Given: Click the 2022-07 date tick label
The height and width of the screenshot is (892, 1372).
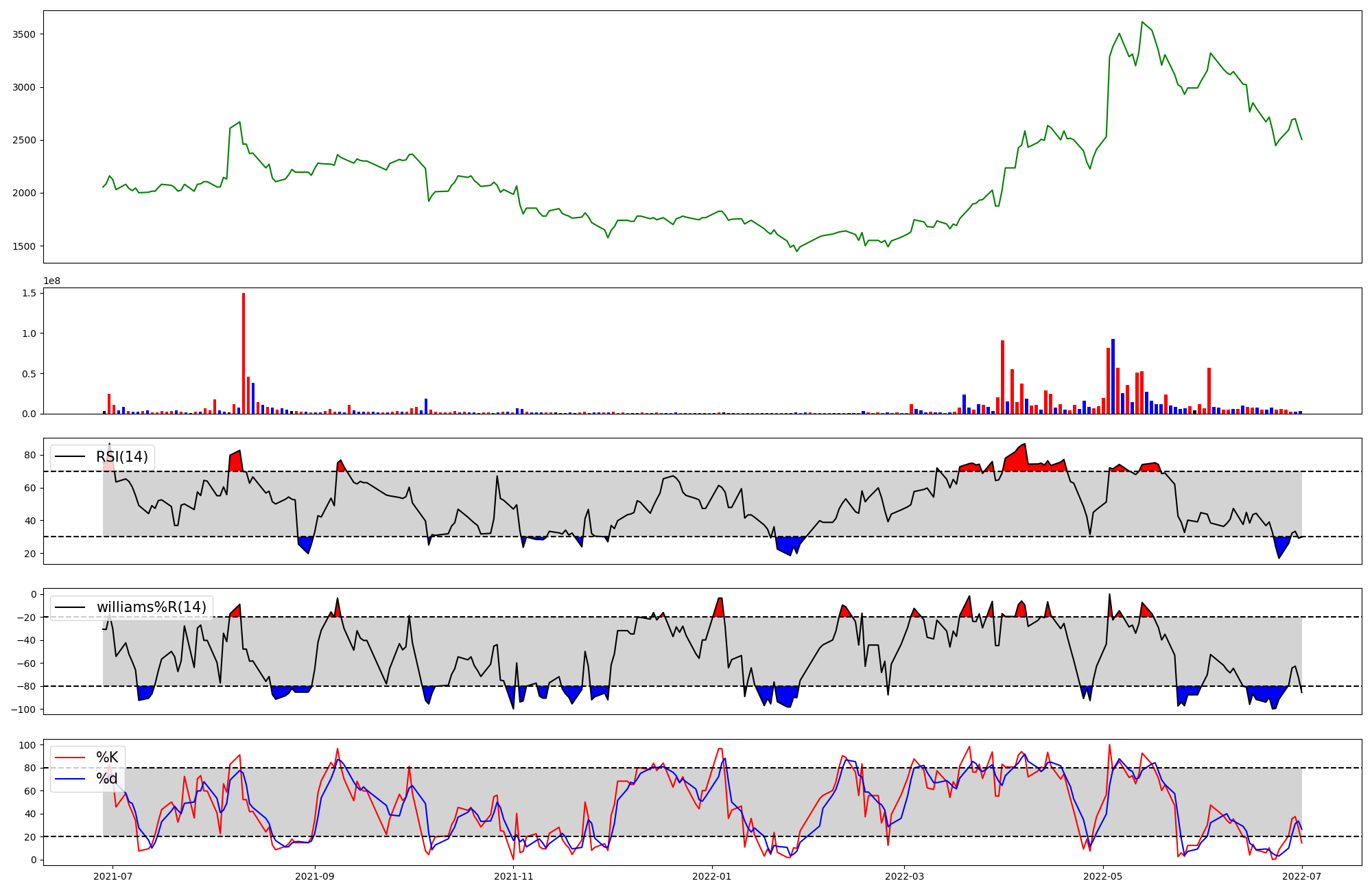Looking at the screenshot, I should [1302, 876].
